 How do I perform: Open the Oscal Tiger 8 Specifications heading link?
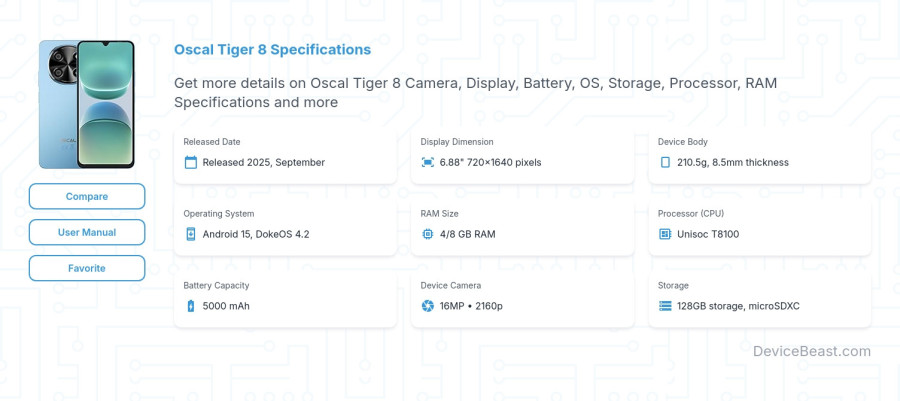pyautogui.click(x=272, y=49)
